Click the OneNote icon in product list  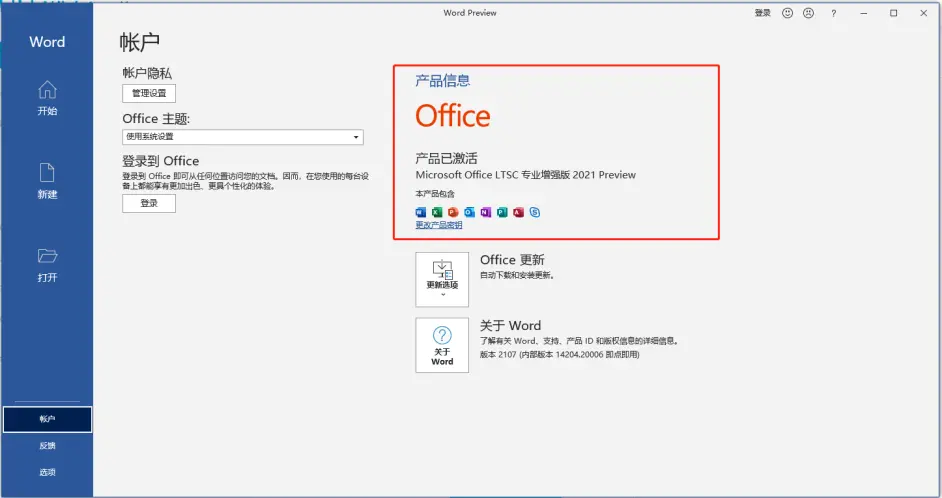click(485, 212)
